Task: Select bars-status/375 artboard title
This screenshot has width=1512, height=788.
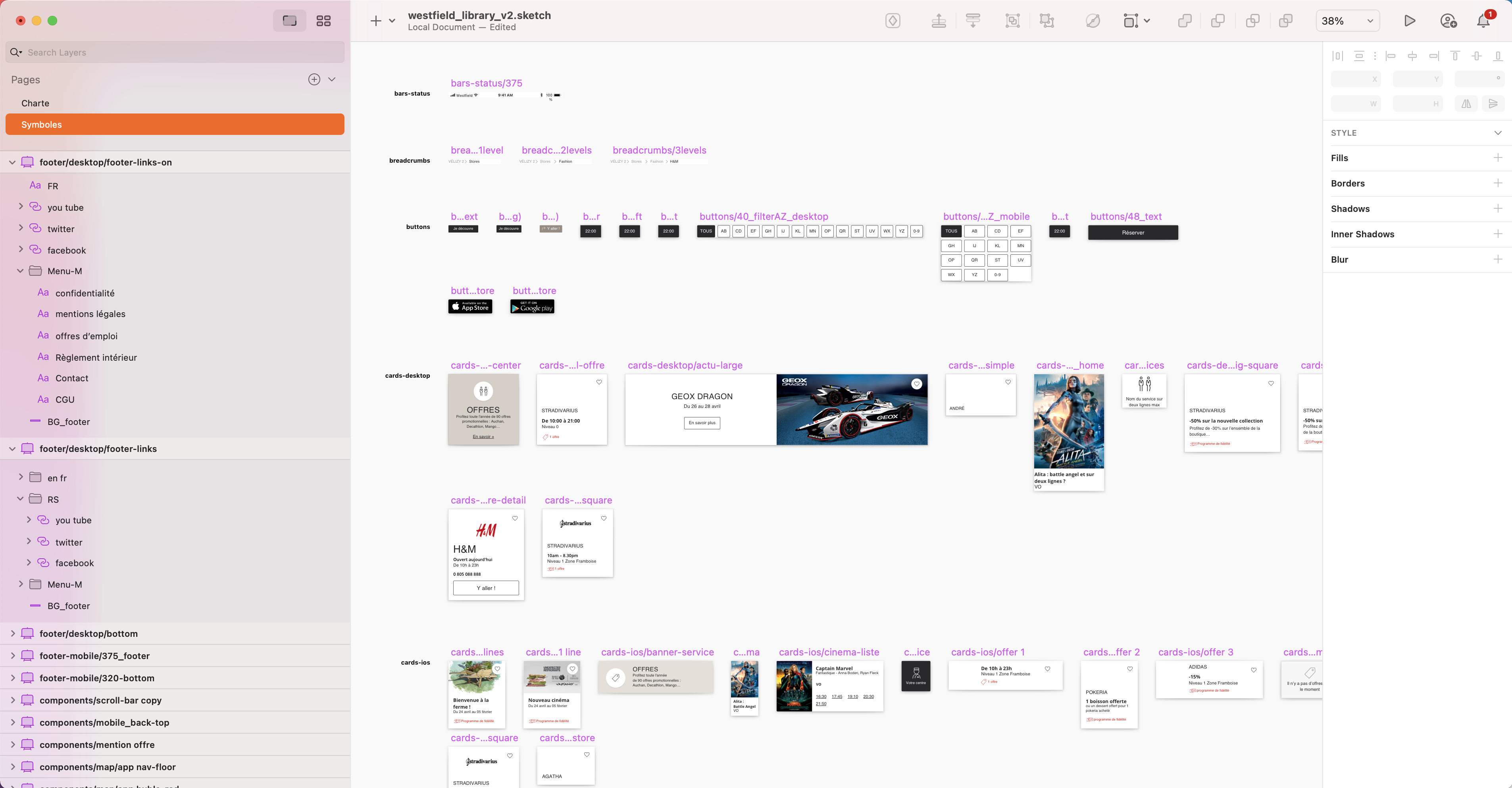Action: click(x=486, y=83)
